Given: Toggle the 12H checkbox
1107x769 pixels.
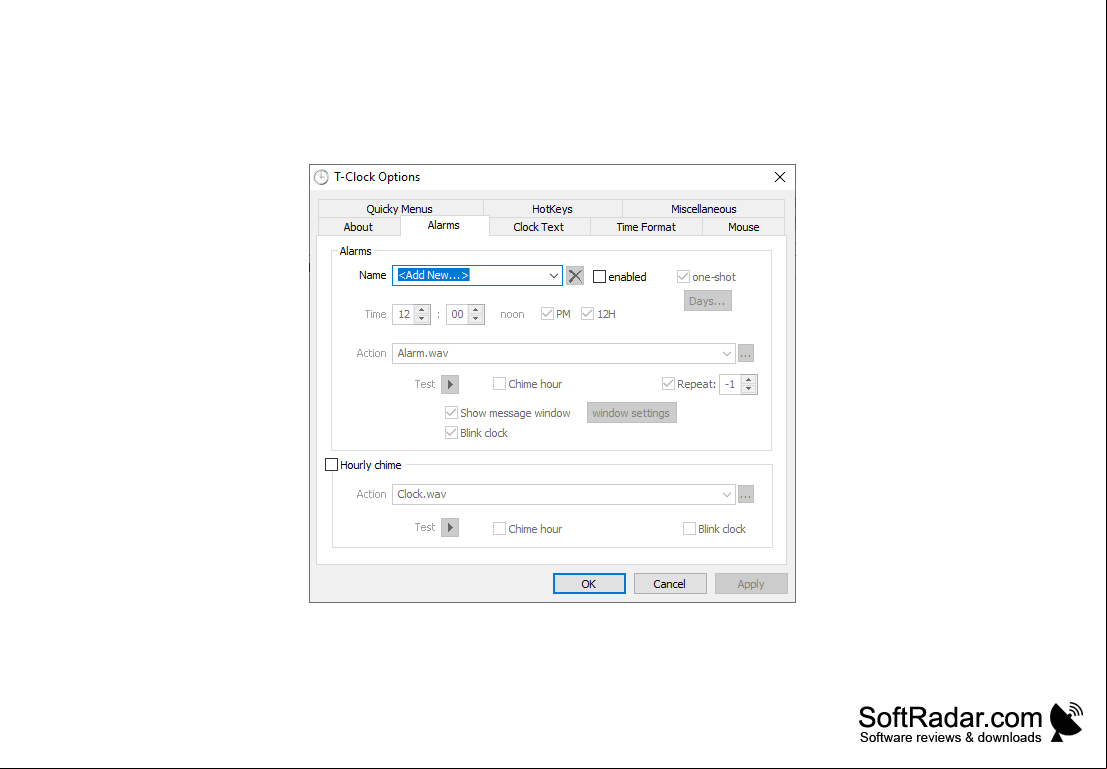Looking at the screenshot, I should pos(587,314).
